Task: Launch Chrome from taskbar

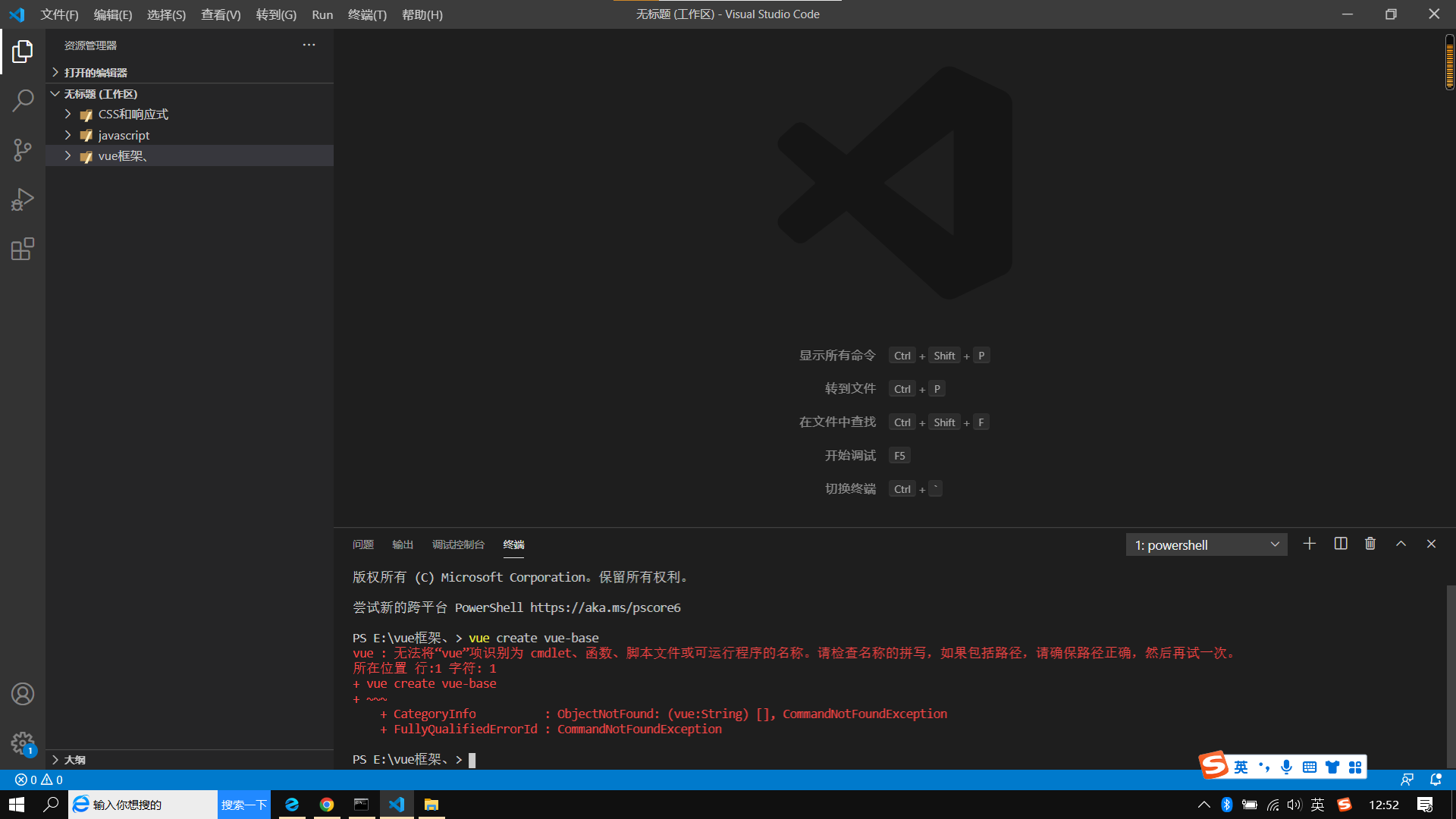Action: pyautogui.click(x=327, y=805)
